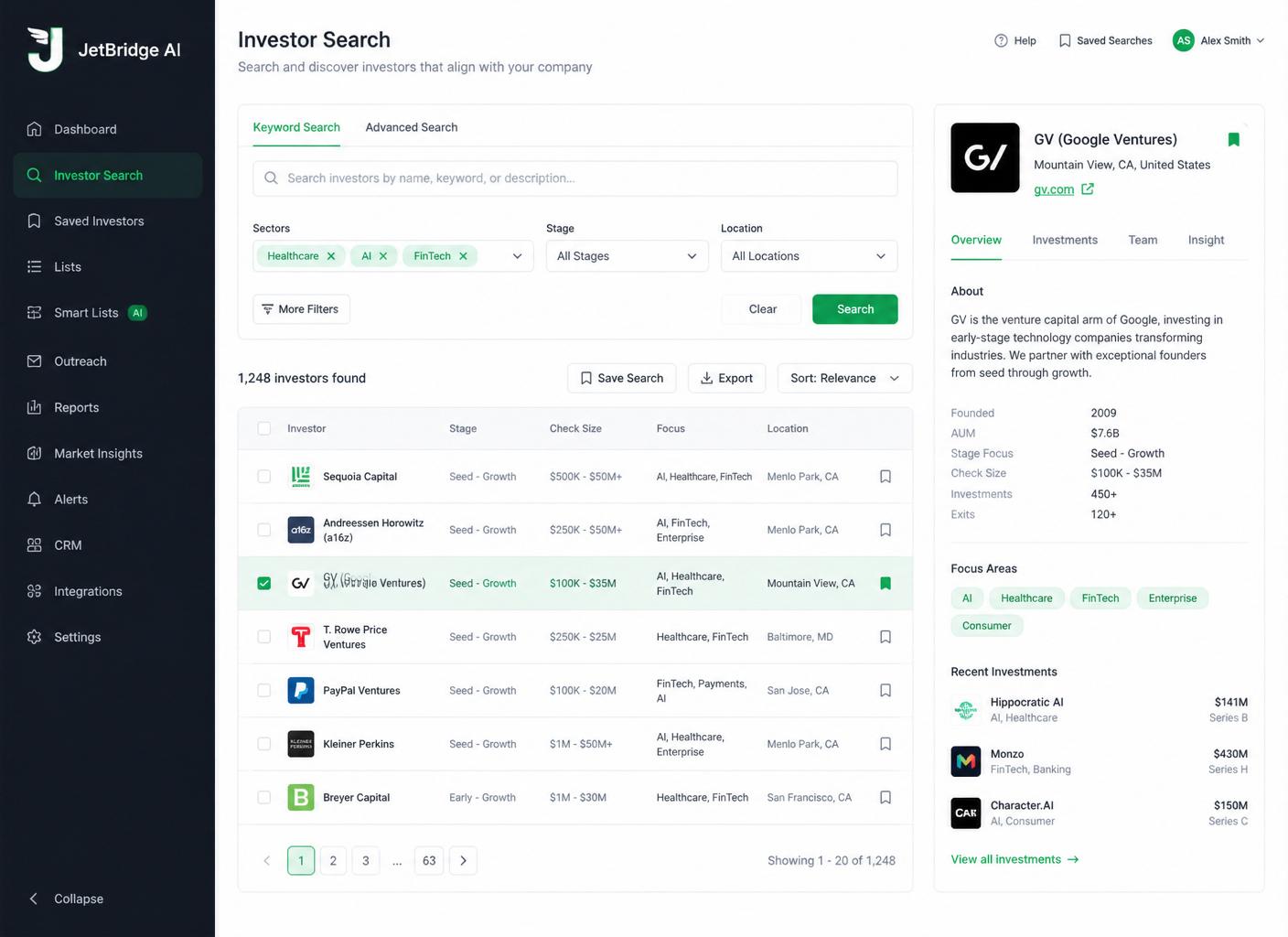Bookmark T. Rowe Price Ventures row
The width and height of the screenshot is (1288, 937).
point(885,637)
